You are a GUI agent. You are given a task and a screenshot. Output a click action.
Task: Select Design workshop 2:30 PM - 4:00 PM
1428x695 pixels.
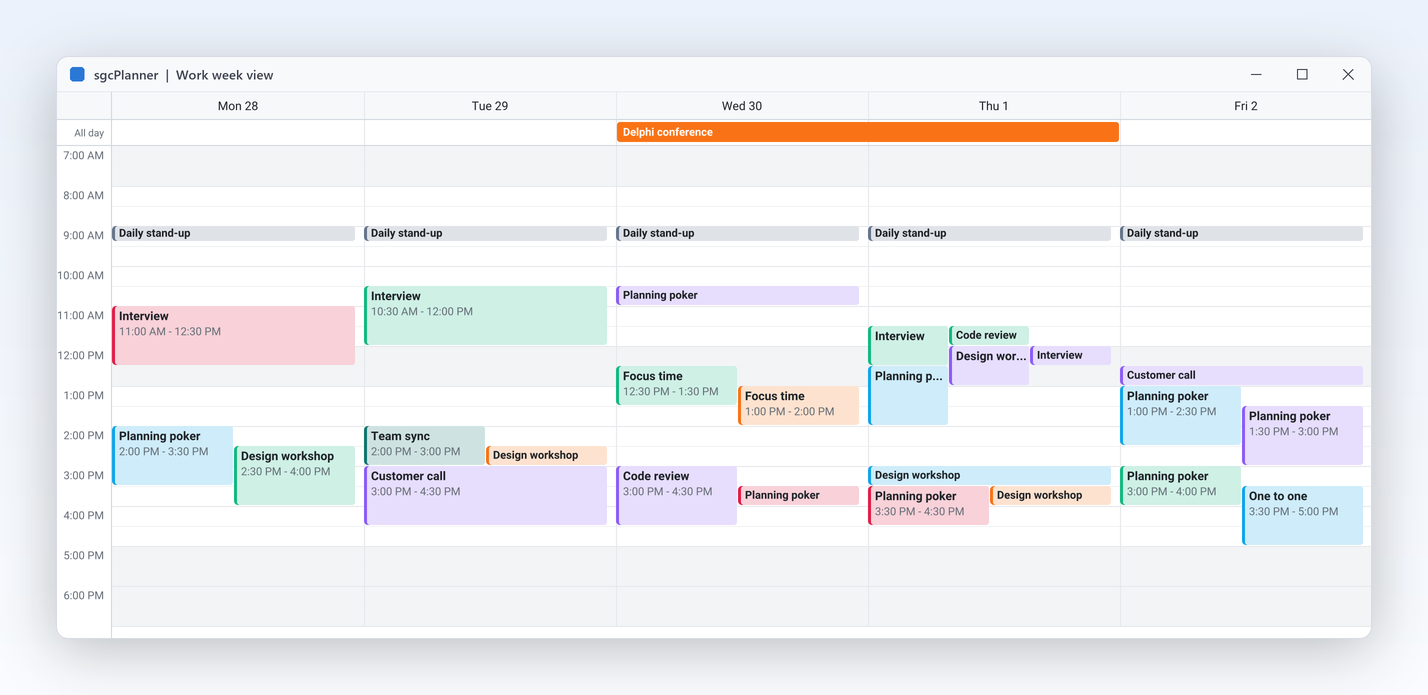click(x=295, y=475)
